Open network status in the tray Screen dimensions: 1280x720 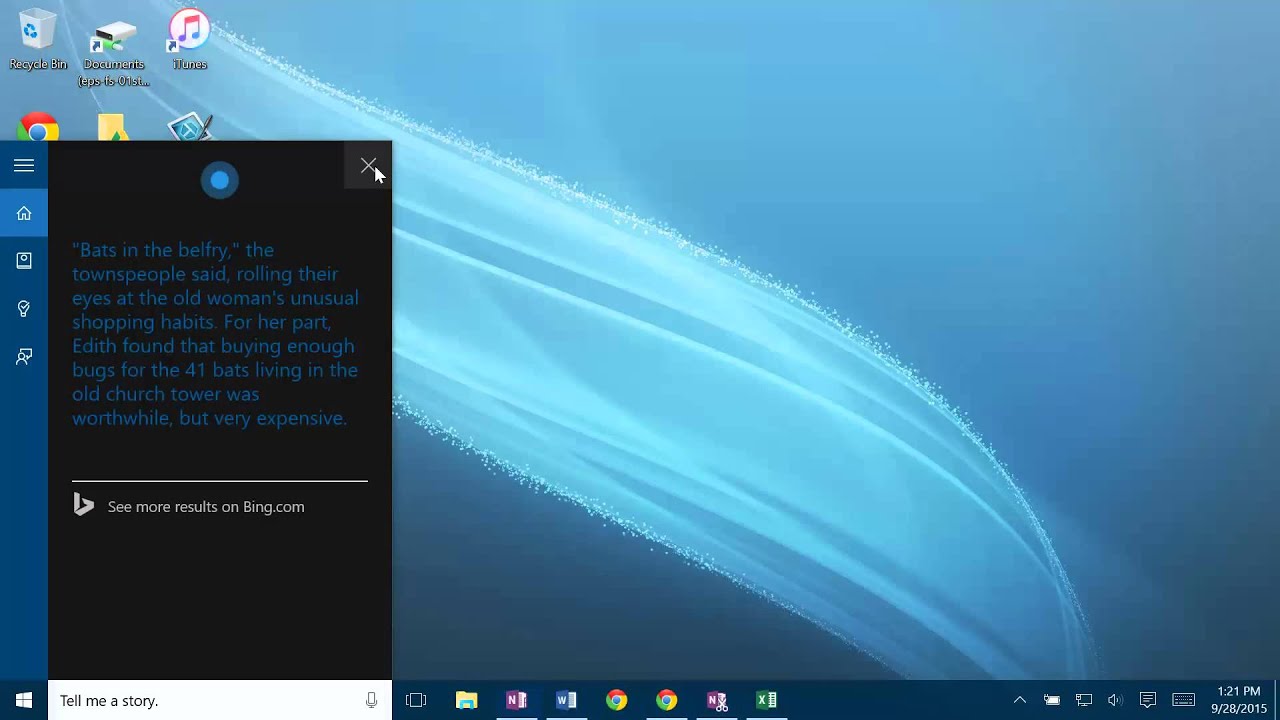click(1084, 700)
